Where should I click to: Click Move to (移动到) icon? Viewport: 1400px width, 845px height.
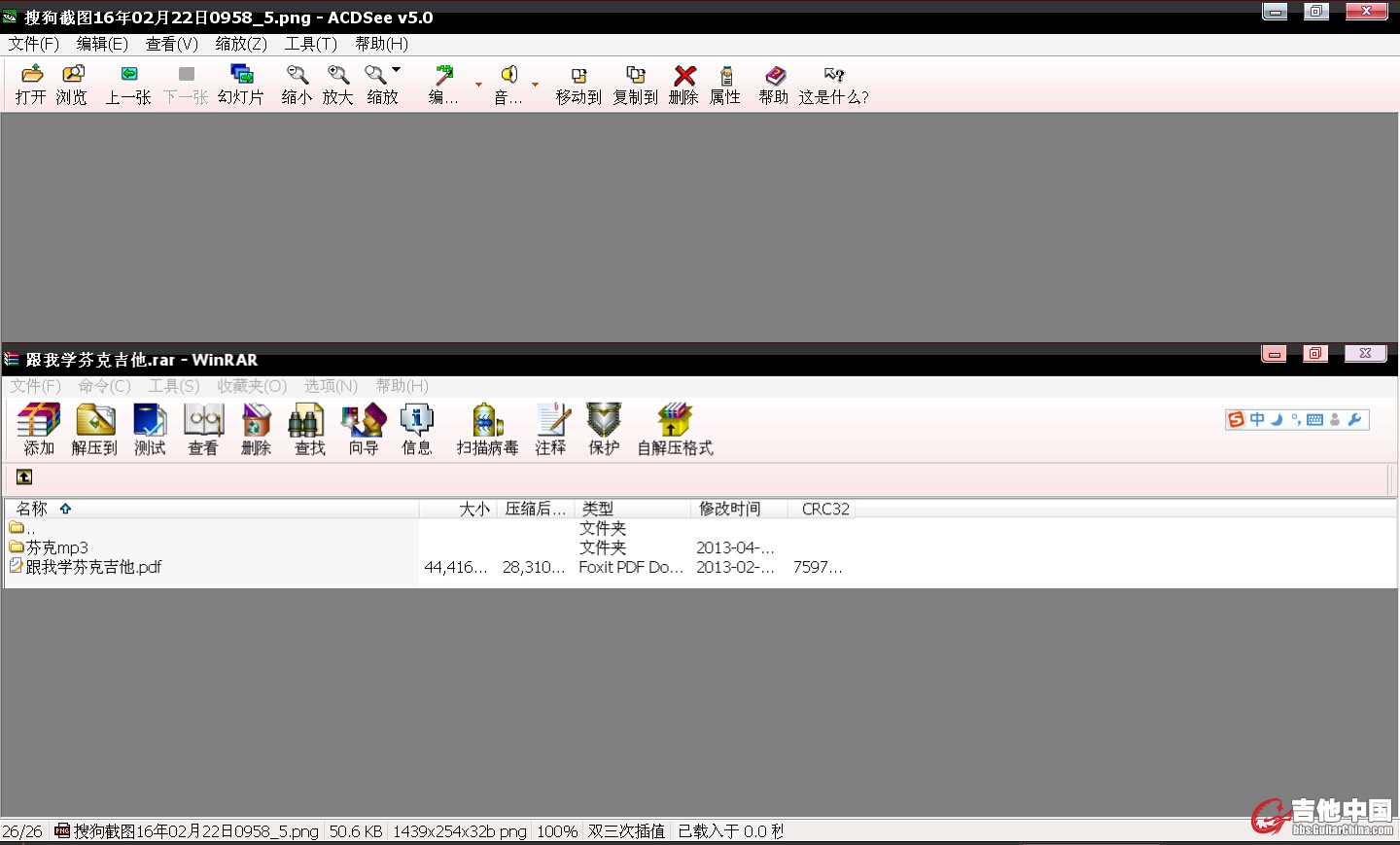pyautogui.click(x=578, y=75)
